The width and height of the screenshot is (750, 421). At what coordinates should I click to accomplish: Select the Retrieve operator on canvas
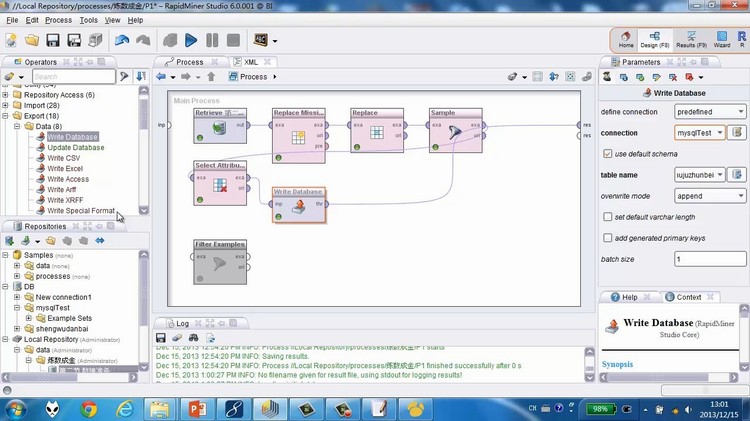pyautogui.click(x=220, y=126)
